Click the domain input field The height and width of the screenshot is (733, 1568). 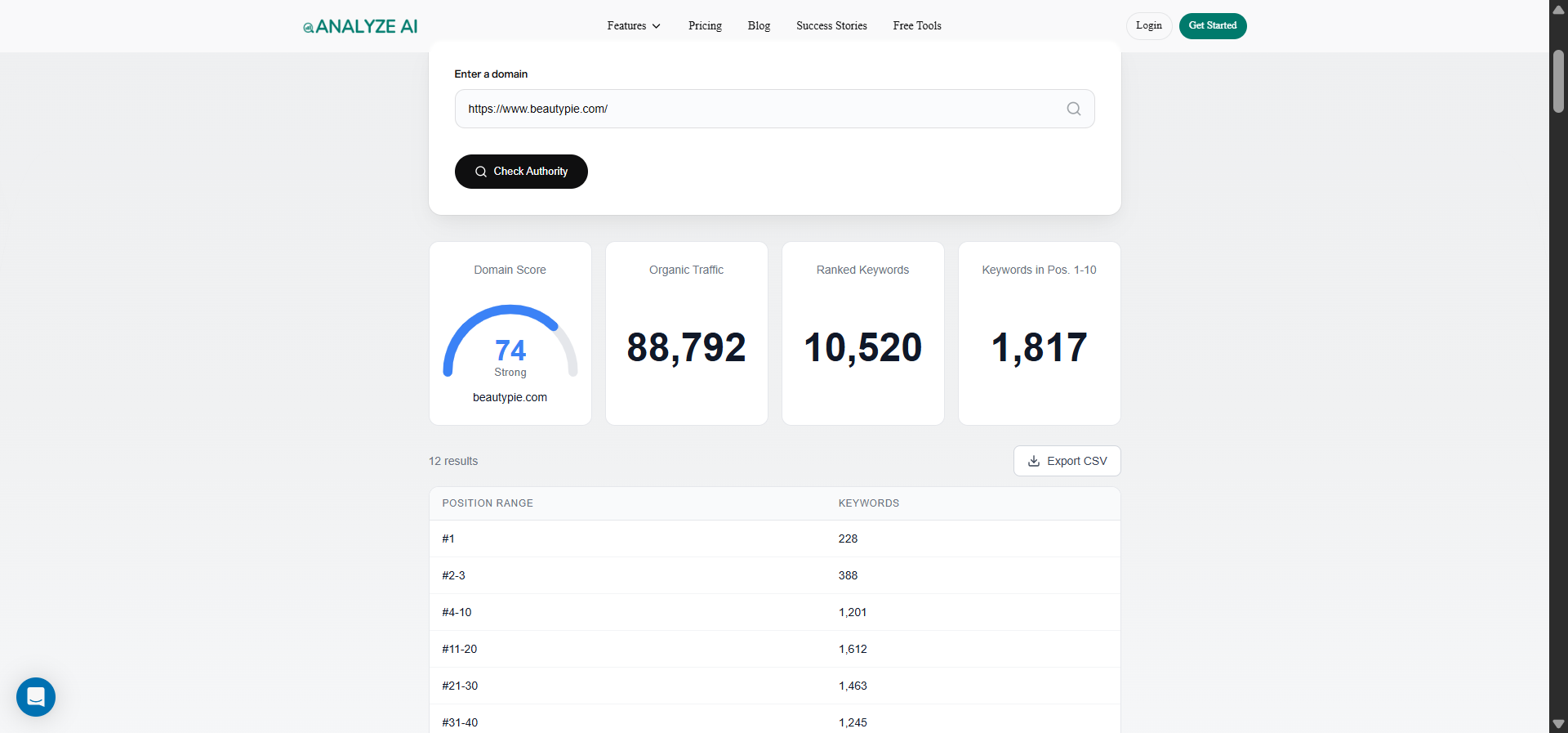(x=774, y=109)
